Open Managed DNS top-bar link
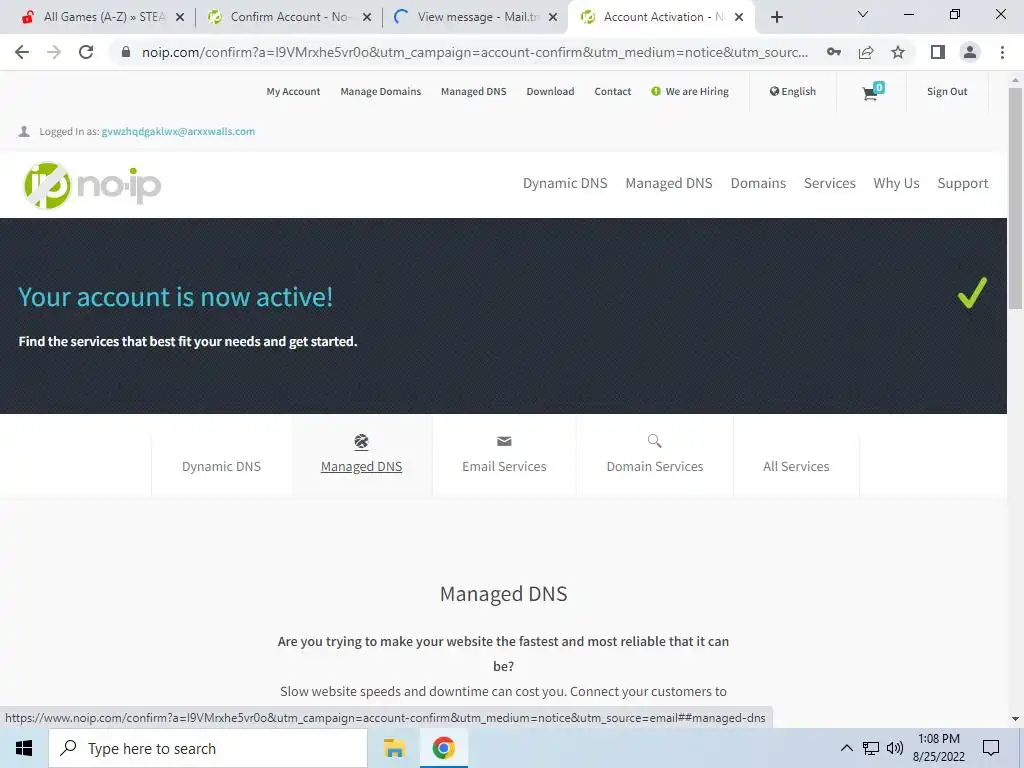The image size is (1024, 768). point(473,91)
